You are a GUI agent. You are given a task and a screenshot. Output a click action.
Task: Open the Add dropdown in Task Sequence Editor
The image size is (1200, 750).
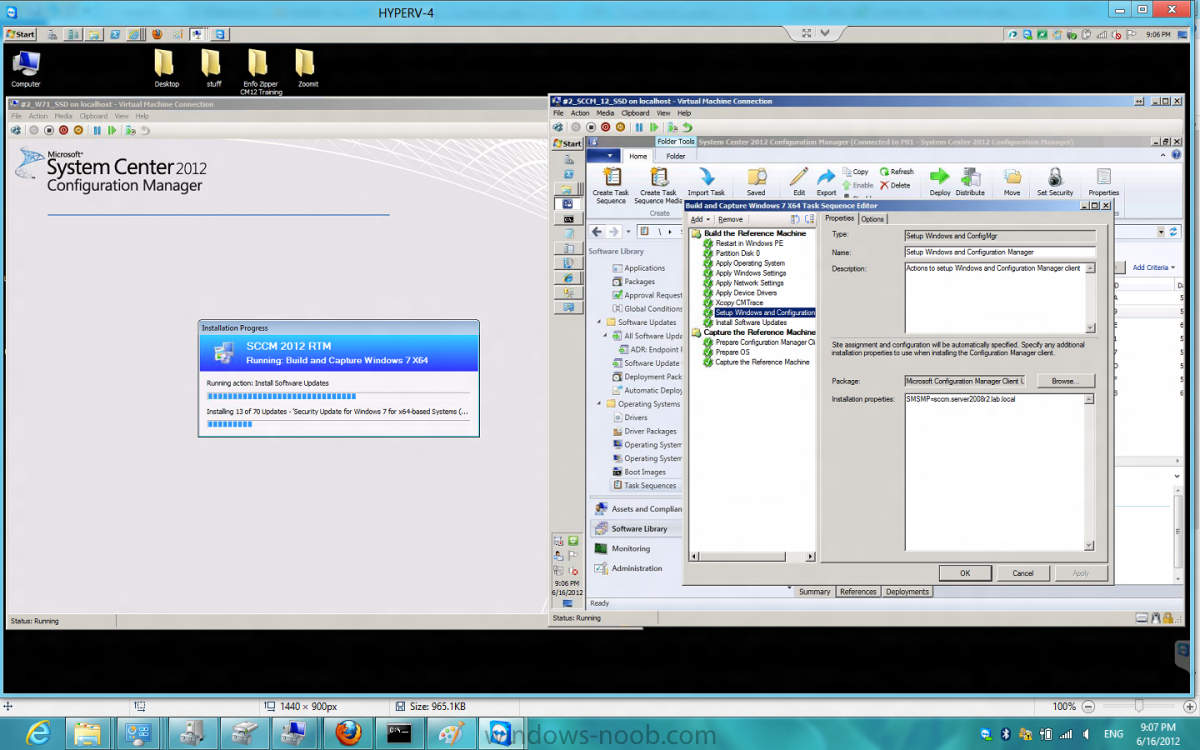pos(700,219)
